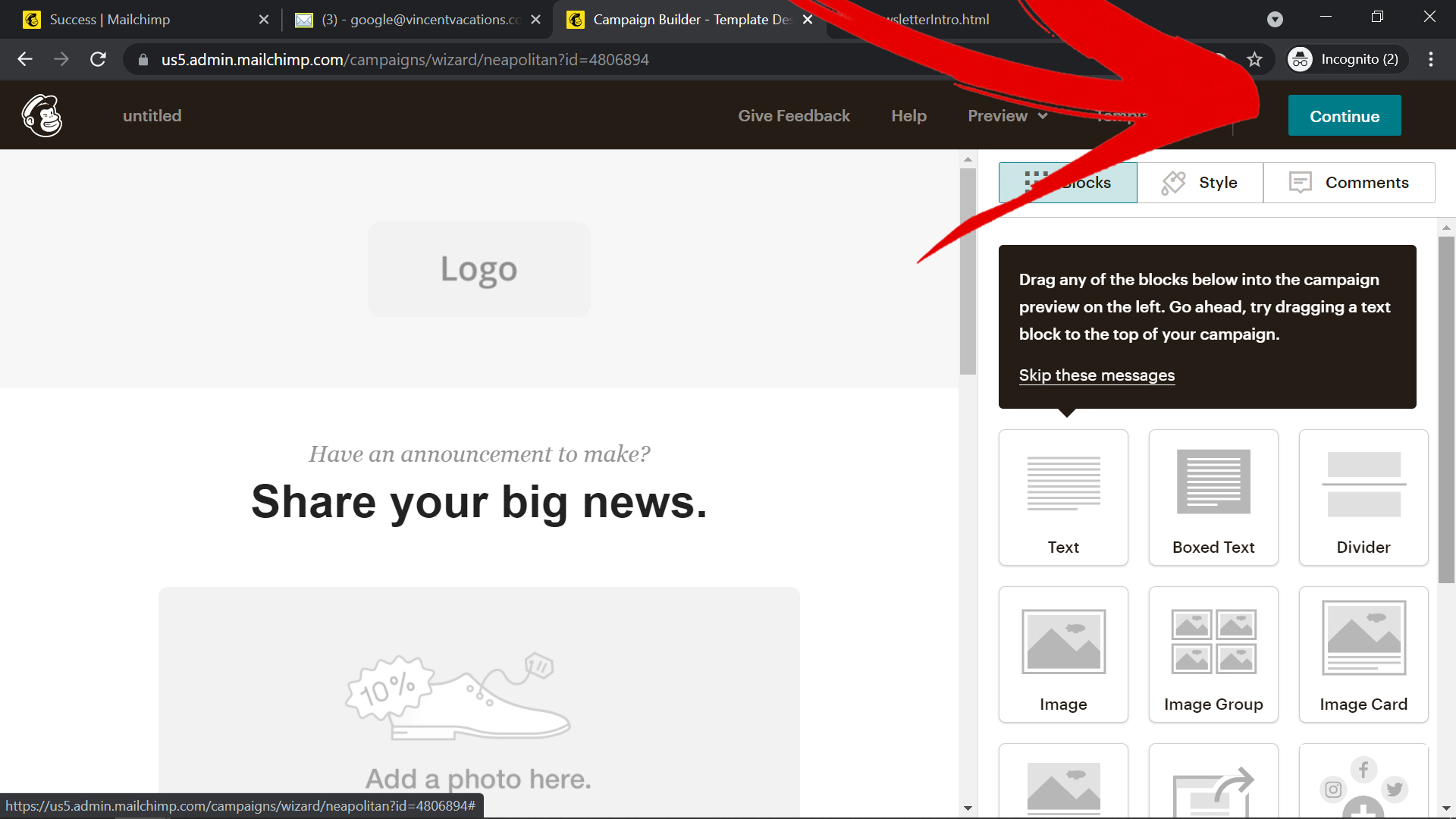Rename the untitled campaign name
This screenshot has width=1456, height=819.
pos(152,116)
